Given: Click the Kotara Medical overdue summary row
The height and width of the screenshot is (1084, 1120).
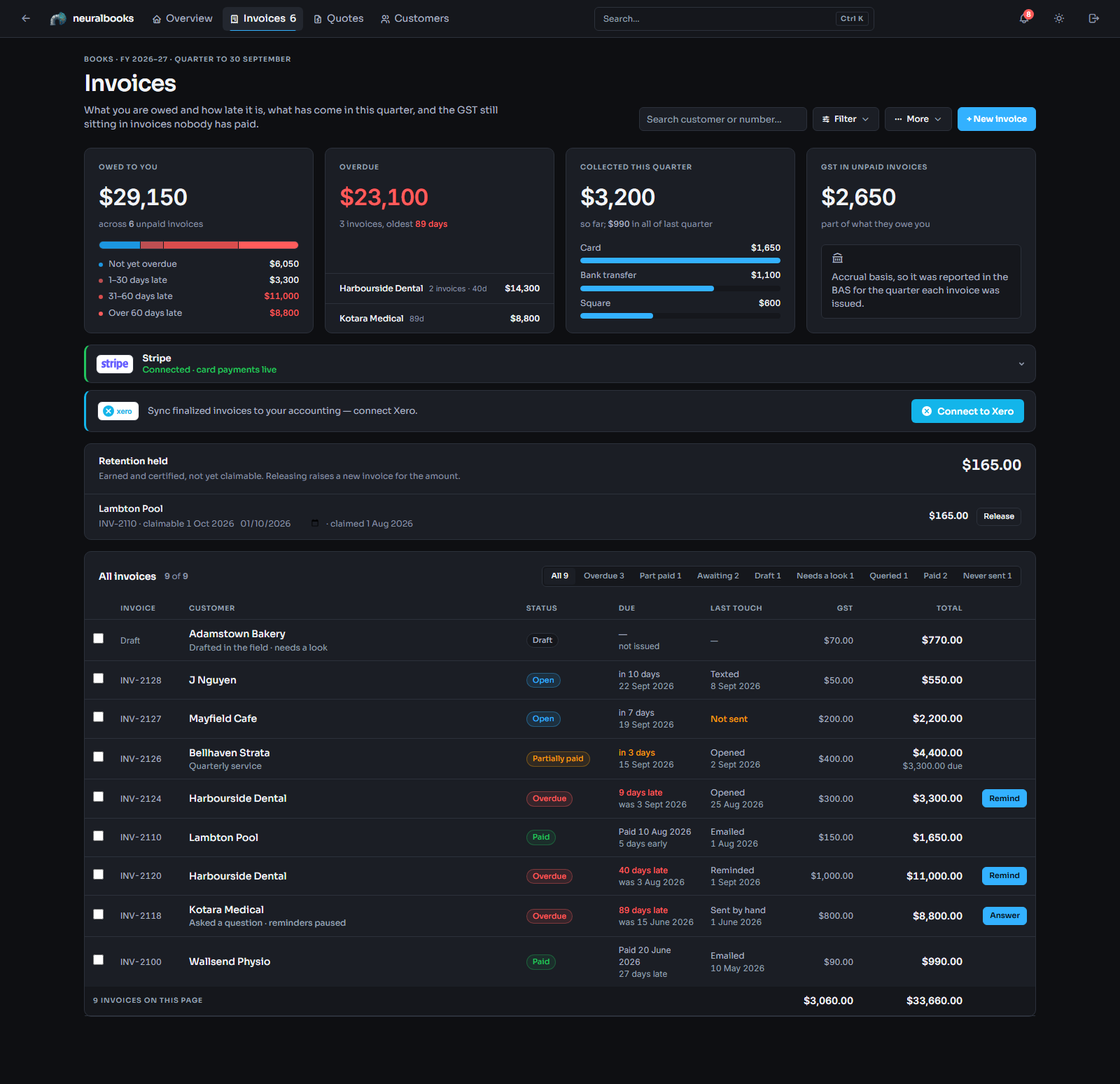Looking at the screenshot, I should tap(440, 319).
